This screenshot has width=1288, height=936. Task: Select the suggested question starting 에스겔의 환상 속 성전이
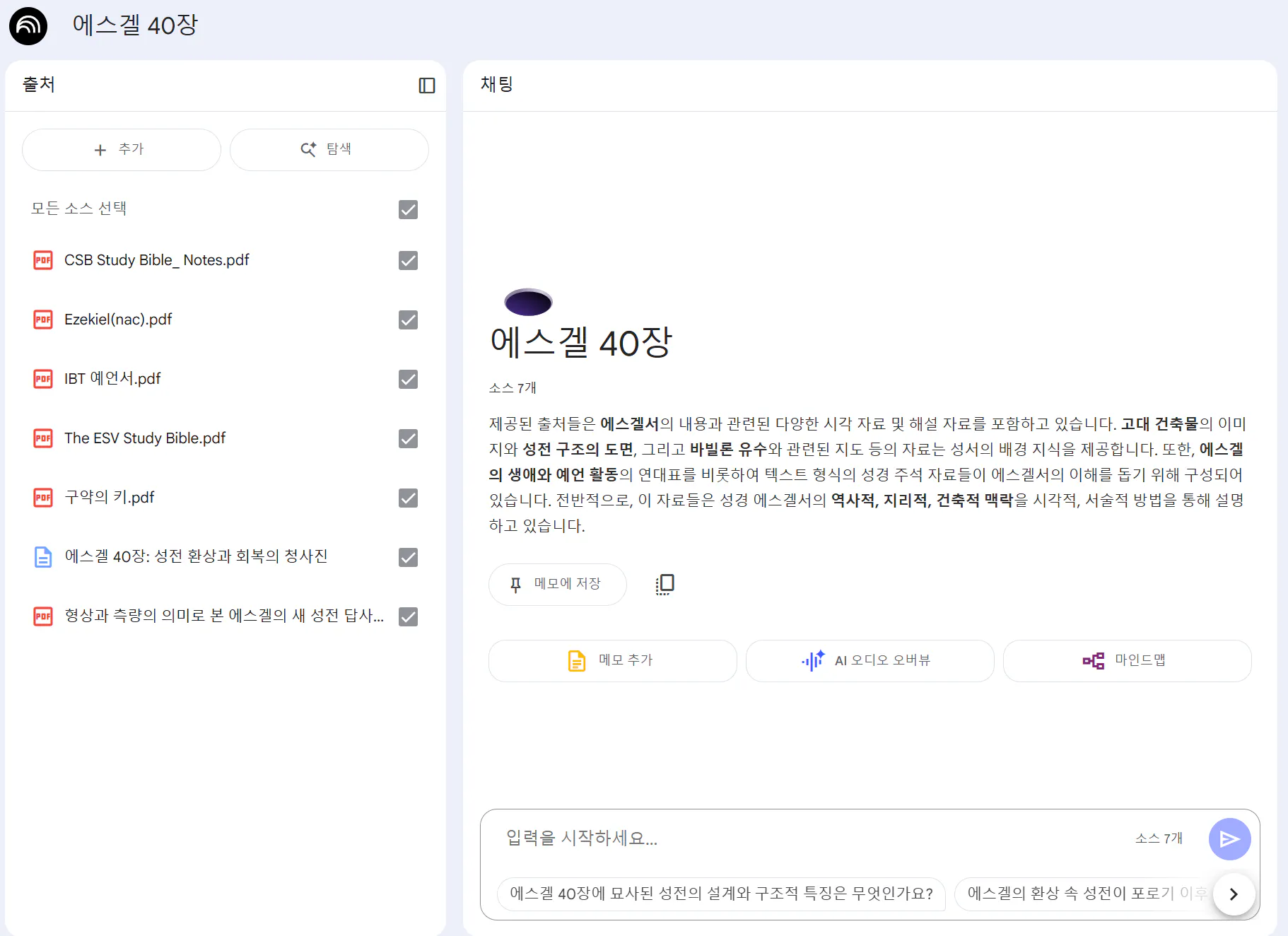click(1084, 894)
